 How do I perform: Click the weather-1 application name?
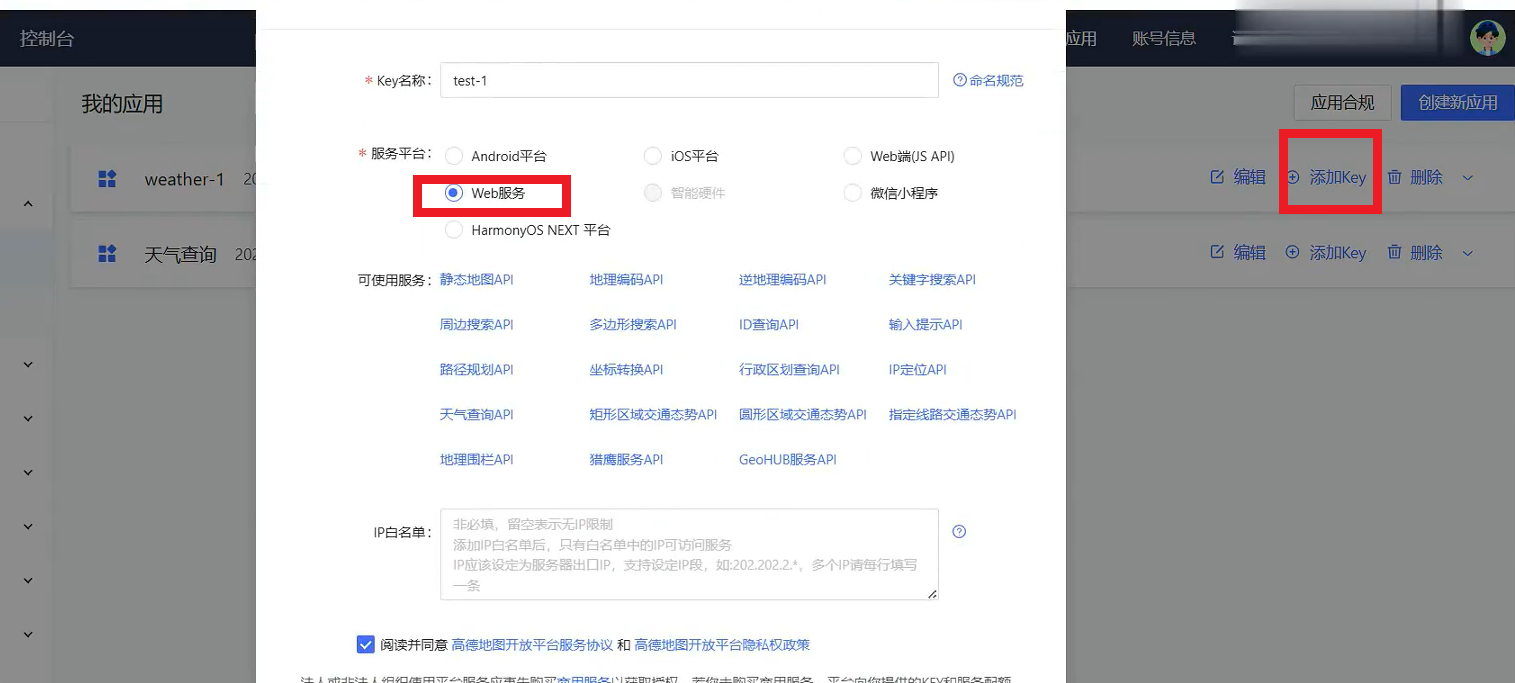pyautogui.click(x=185, y=180)
